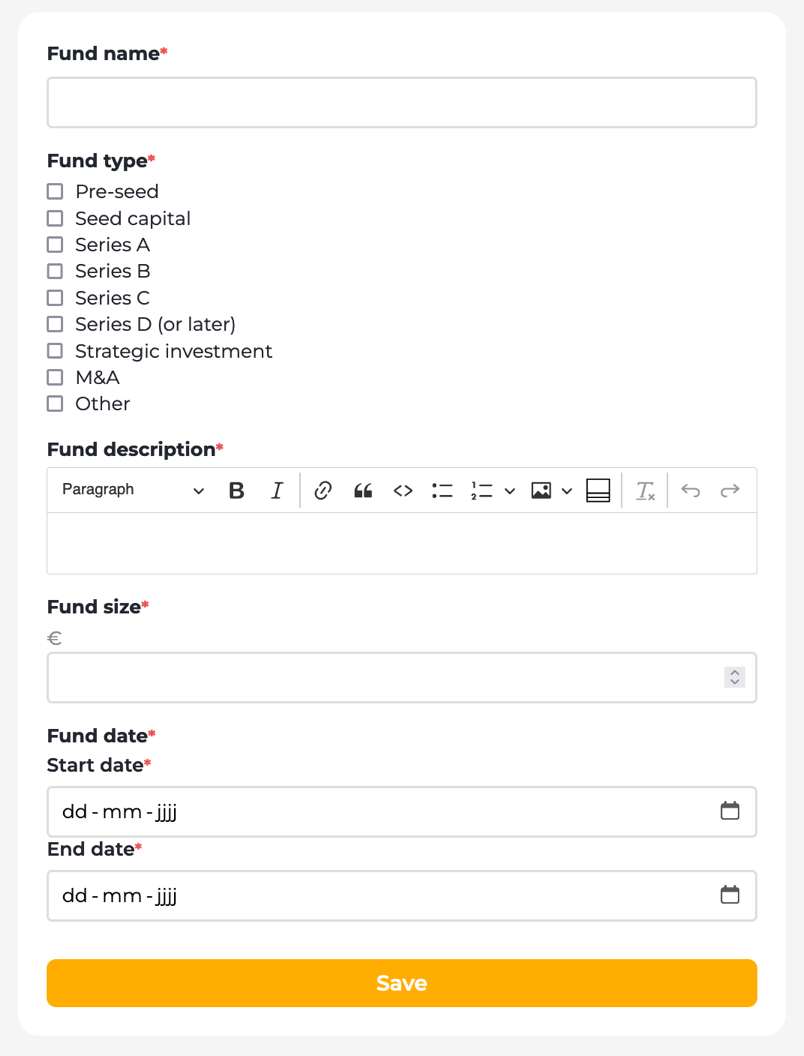Remove formatting with the clear format icon
Image resolution: width=804 pixels, height=1056 pixels.
tap(645, 490)
